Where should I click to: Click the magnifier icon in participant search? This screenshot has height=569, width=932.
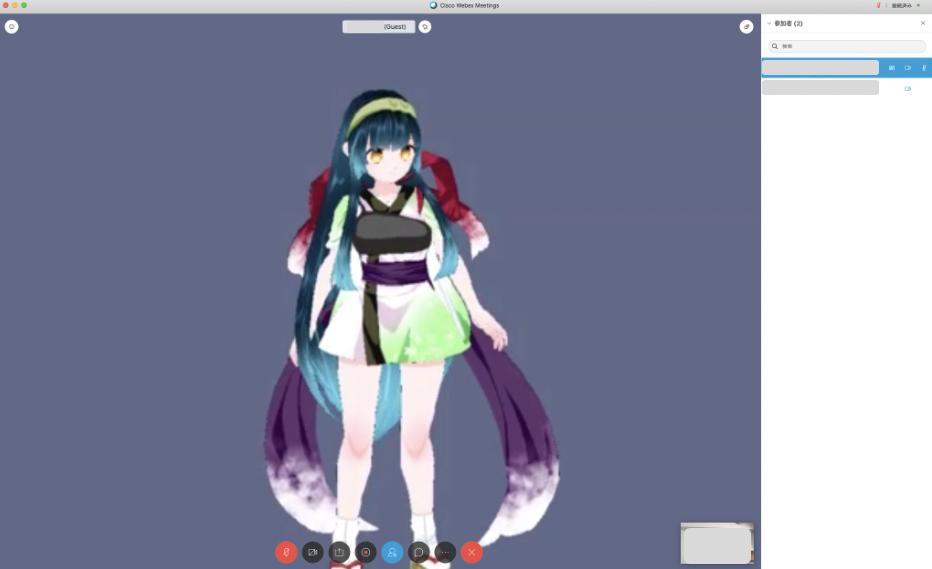(x=775, y=46)
